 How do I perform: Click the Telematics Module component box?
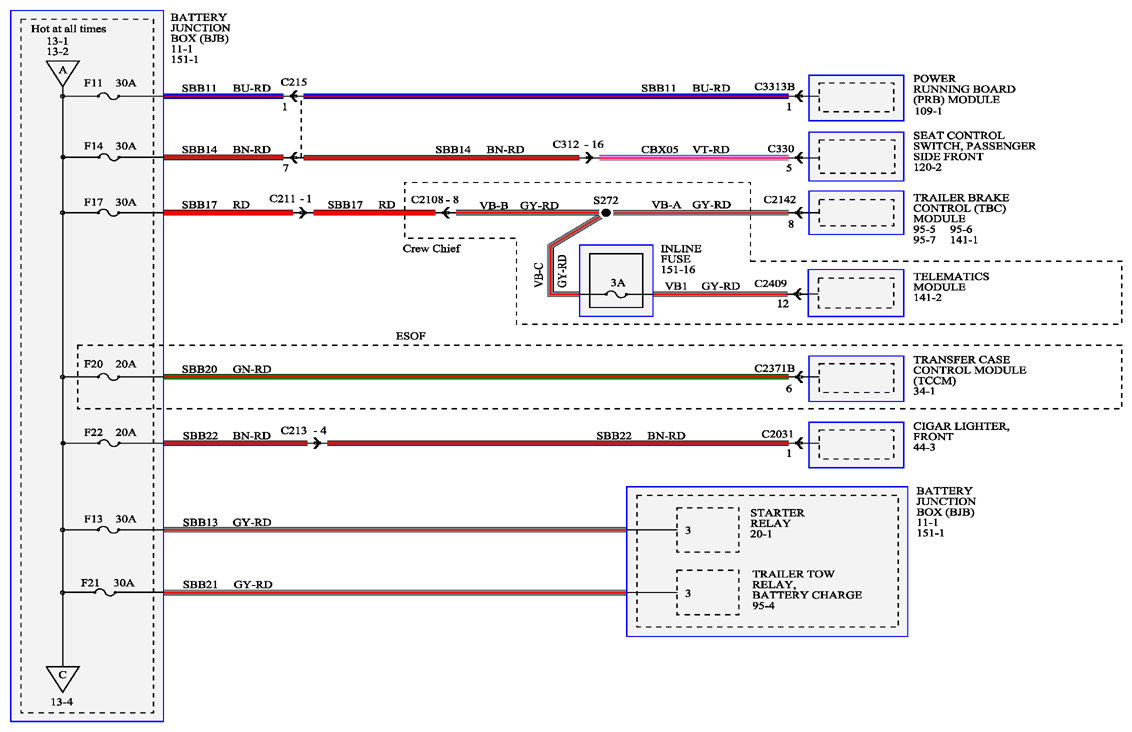856,293
